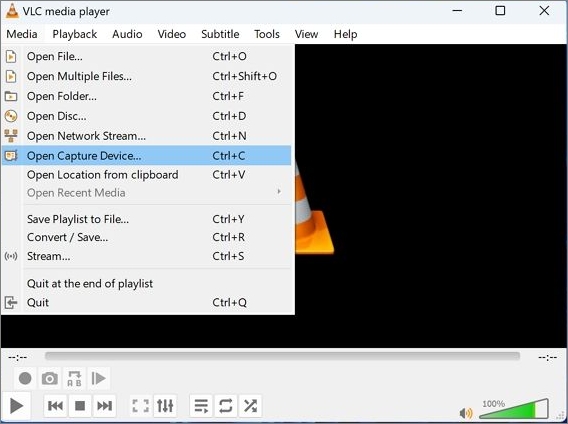The image size is (568, 424).
Task: Click the Quit exit icon
Action: click(x=11, y=303)
